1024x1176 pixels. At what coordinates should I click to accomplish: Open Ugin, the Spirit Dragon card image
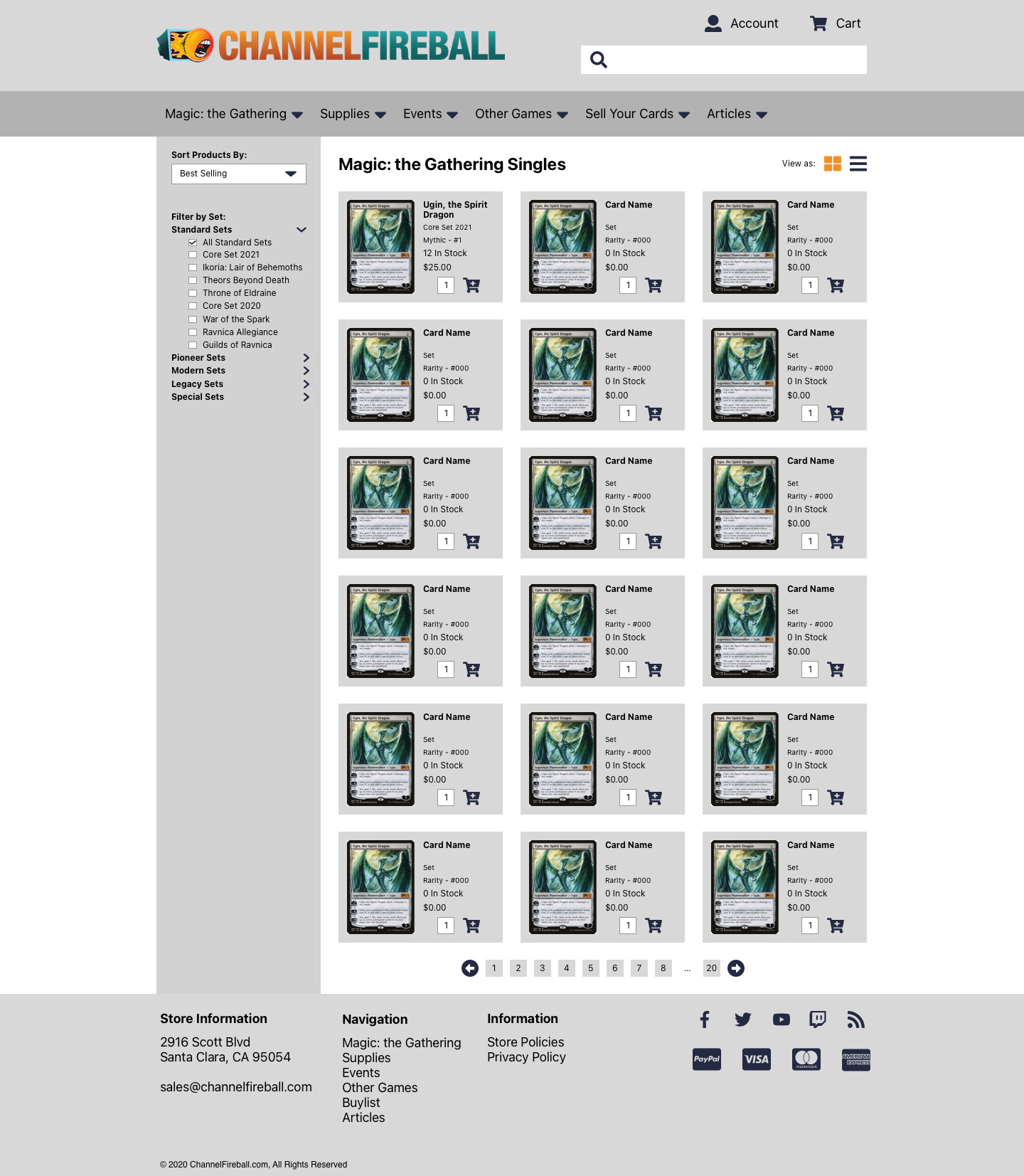click(380, 247)
